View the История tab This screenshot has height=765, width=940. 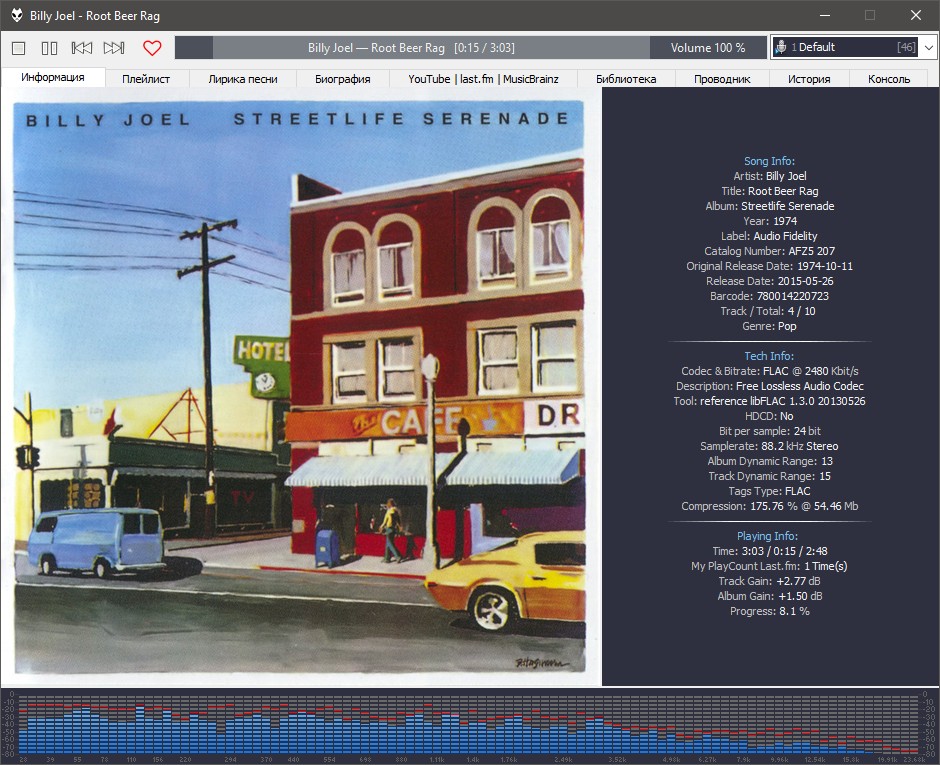click(x=808, y=79)
